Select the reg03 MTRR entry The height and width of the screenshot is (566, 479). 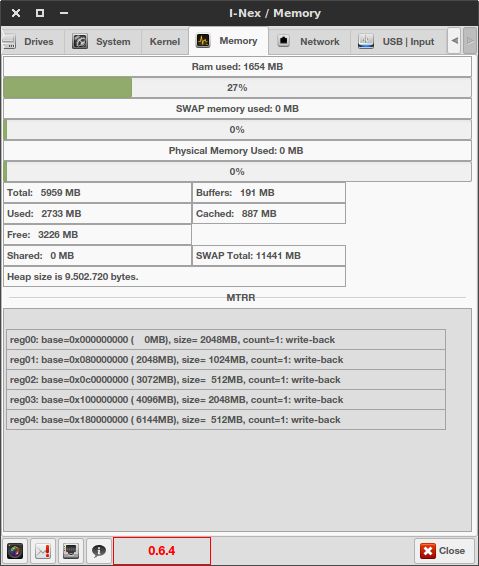click(x=226, y=400)
